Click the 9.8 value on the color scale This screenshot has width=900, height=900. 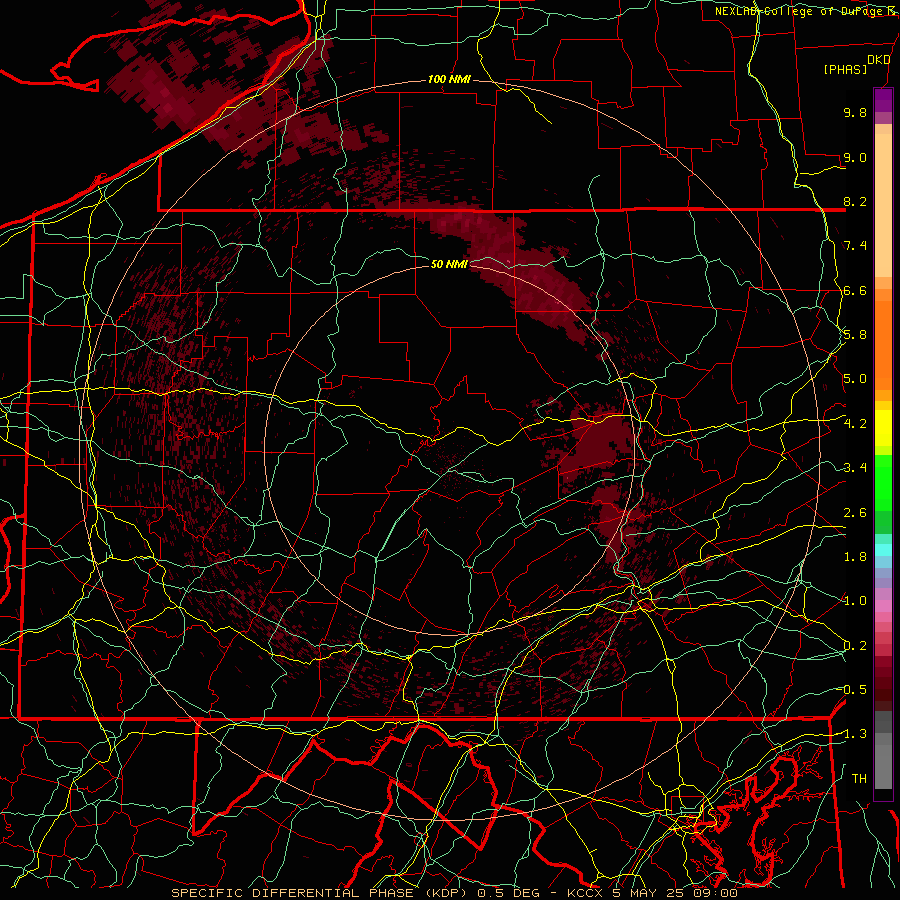[855, 112]
